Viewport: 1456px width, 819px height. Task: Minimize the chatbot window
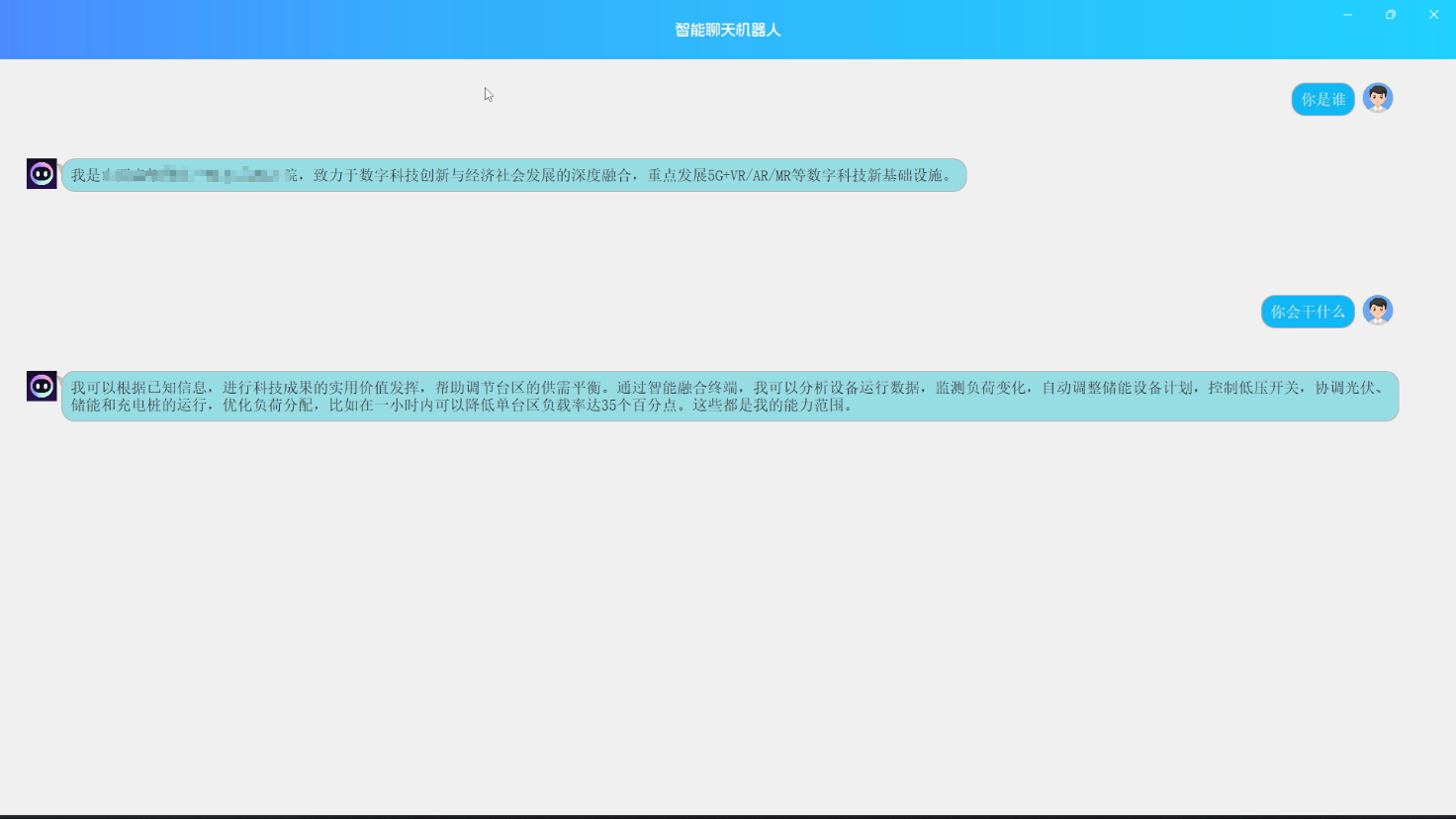tap(1347, 15)
